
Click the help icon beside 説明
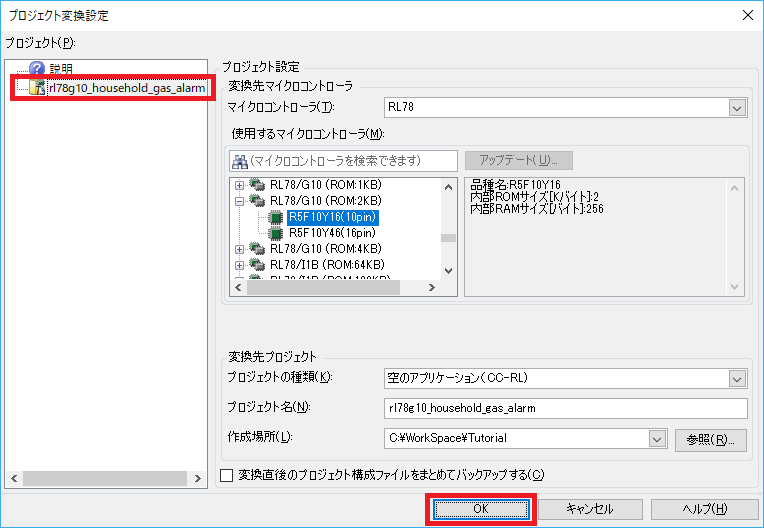pyautogui.click(x=37, y=68)
